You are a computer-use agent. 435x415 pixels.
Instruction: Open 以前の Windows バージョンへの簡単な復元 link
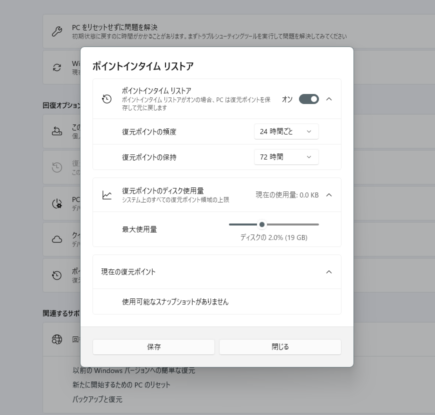134,371
